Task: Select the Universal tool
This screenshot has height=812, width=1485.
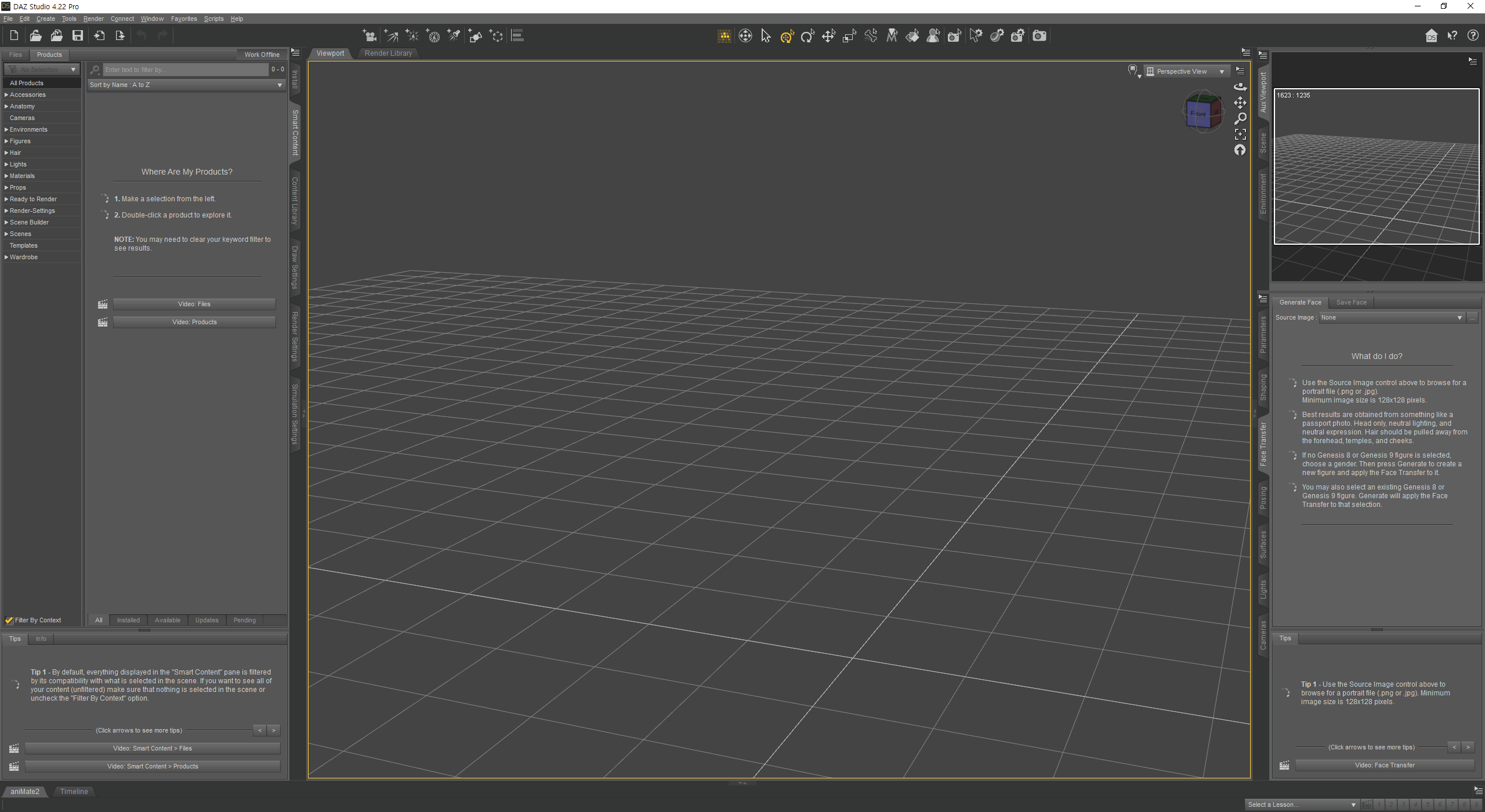Action: 787,37
